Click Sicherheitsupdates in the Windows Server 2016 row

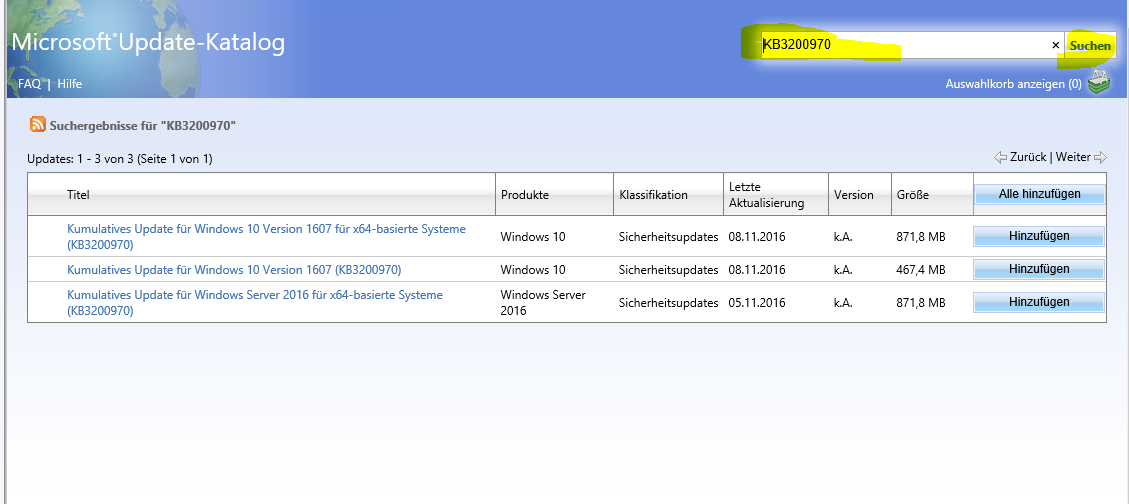point(668,303)
